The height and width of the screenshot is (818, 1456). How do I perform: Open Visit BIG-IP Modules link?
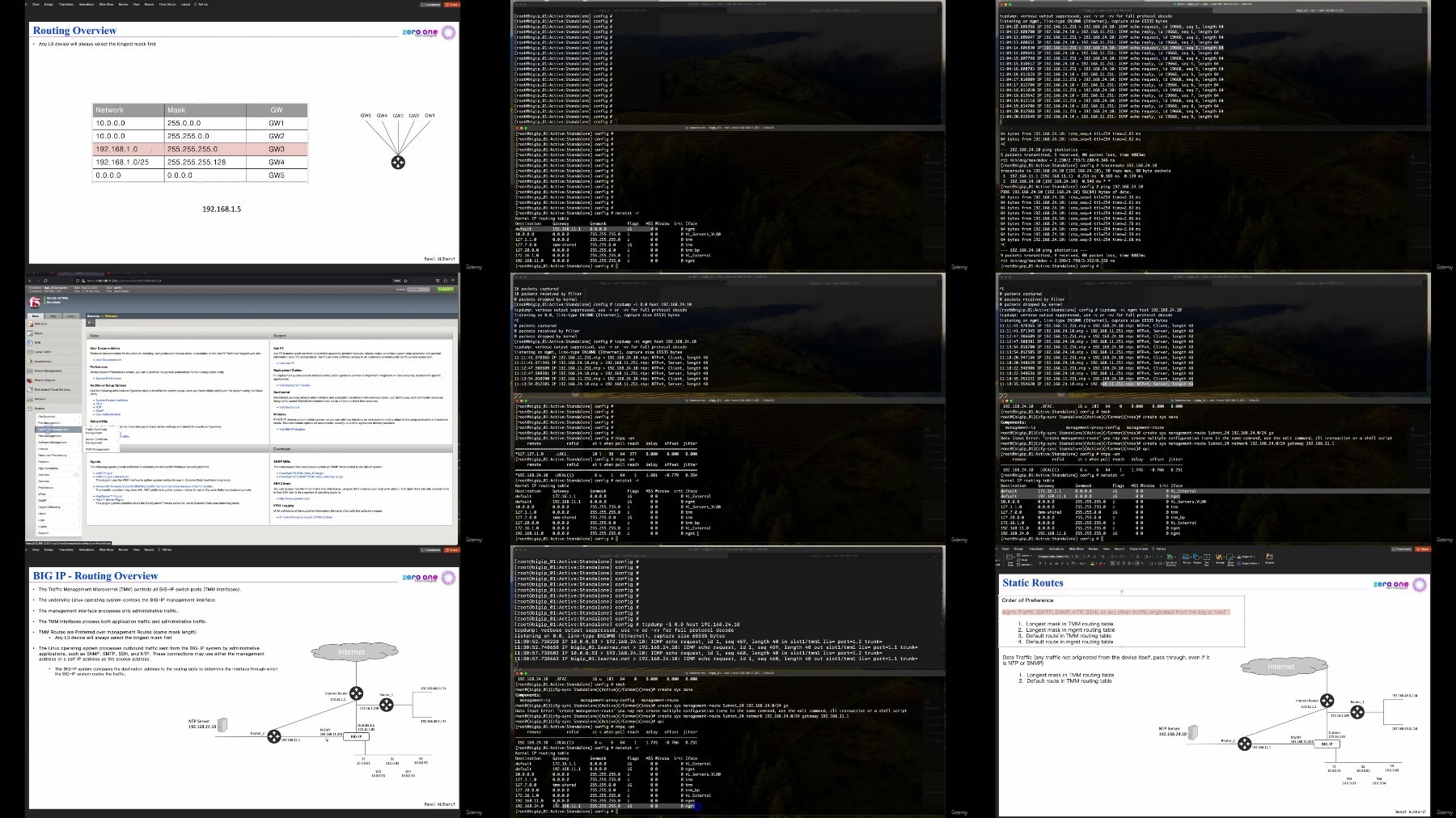pyautogui.click(x=292, y=430)
